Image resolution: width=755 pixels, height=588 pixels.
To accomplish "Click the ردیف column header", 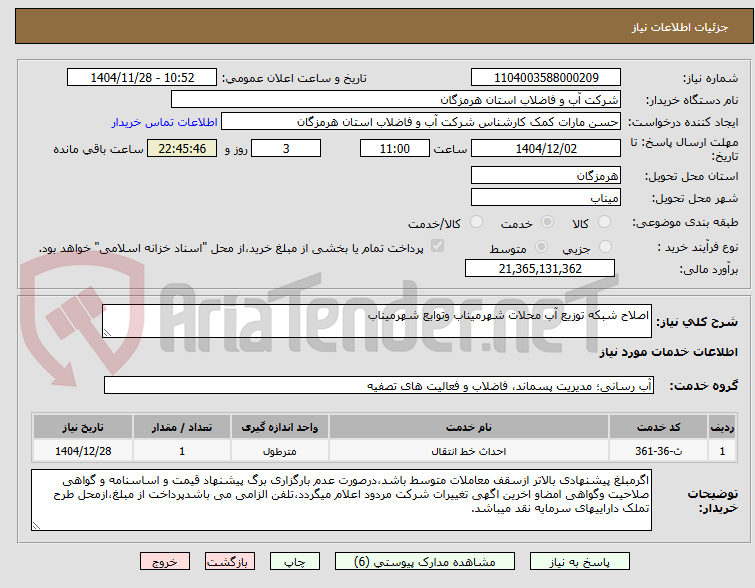I will click(x=722, y=427).
